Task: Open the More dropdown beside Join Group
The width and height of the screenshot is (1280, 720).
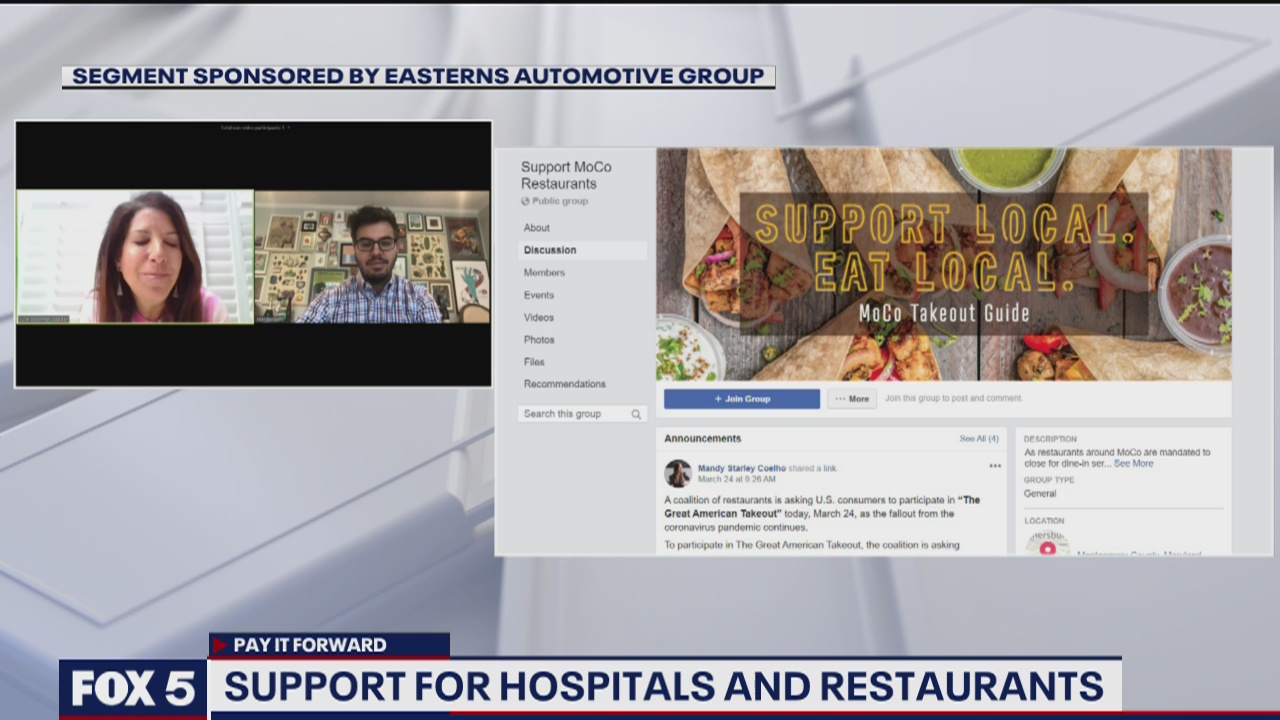Action: pos(851,399)
